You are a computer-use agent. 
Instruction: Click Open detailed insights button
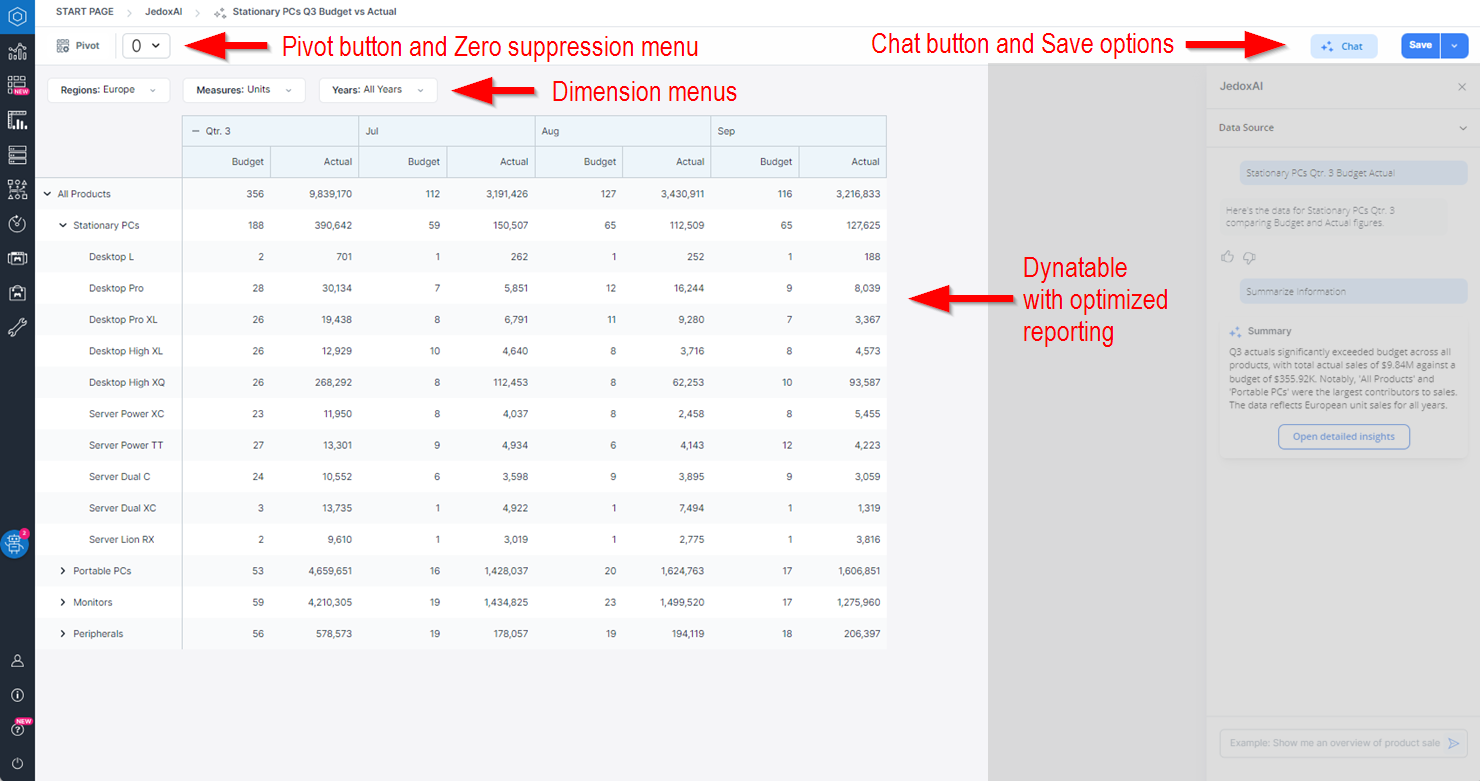1343,437
